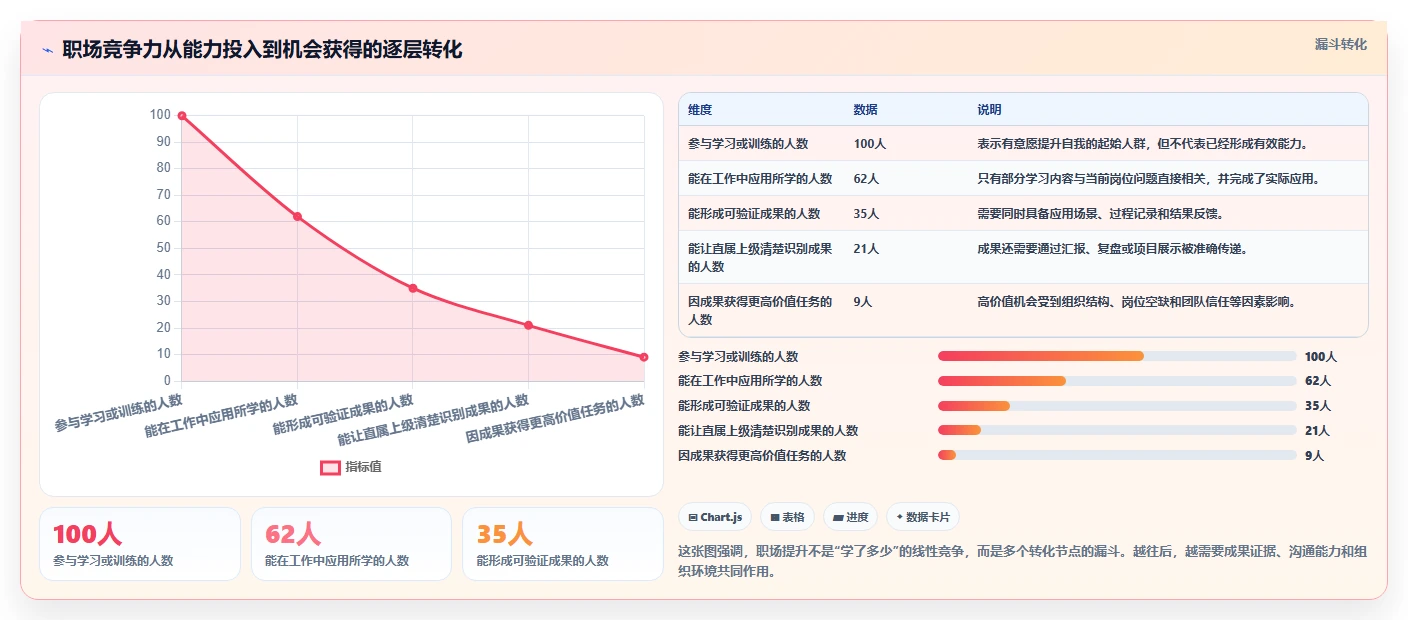Click x-axis label 因成果获得更高价值任务的人数

point(555,420)
